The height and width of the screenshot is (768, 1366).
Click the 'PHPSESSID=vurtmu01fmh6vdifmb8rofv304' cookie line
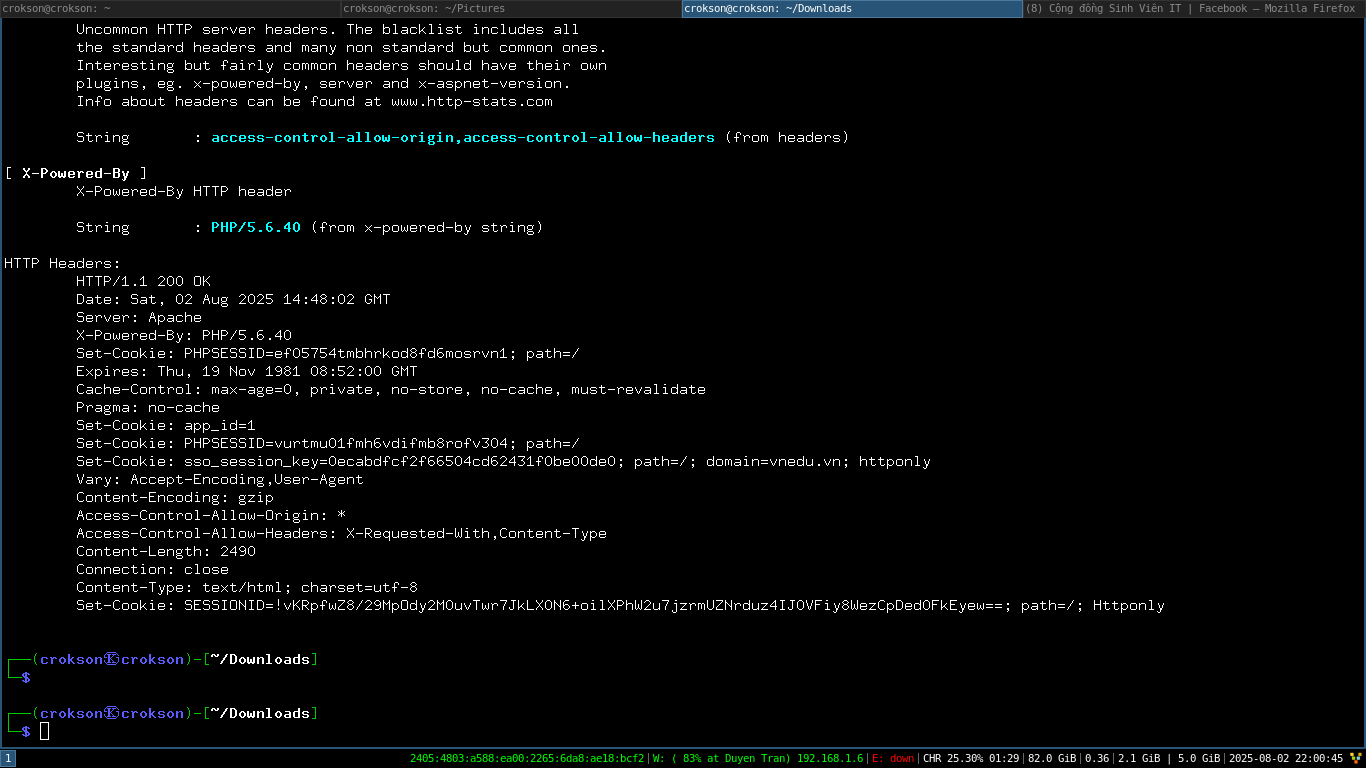[328, 443]
